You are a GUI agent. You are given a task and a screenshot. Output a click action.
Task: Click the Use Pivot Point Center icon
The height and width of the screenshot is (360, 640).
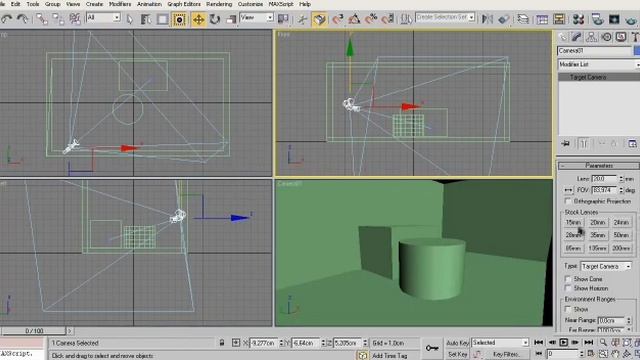(x=283, y=19)
